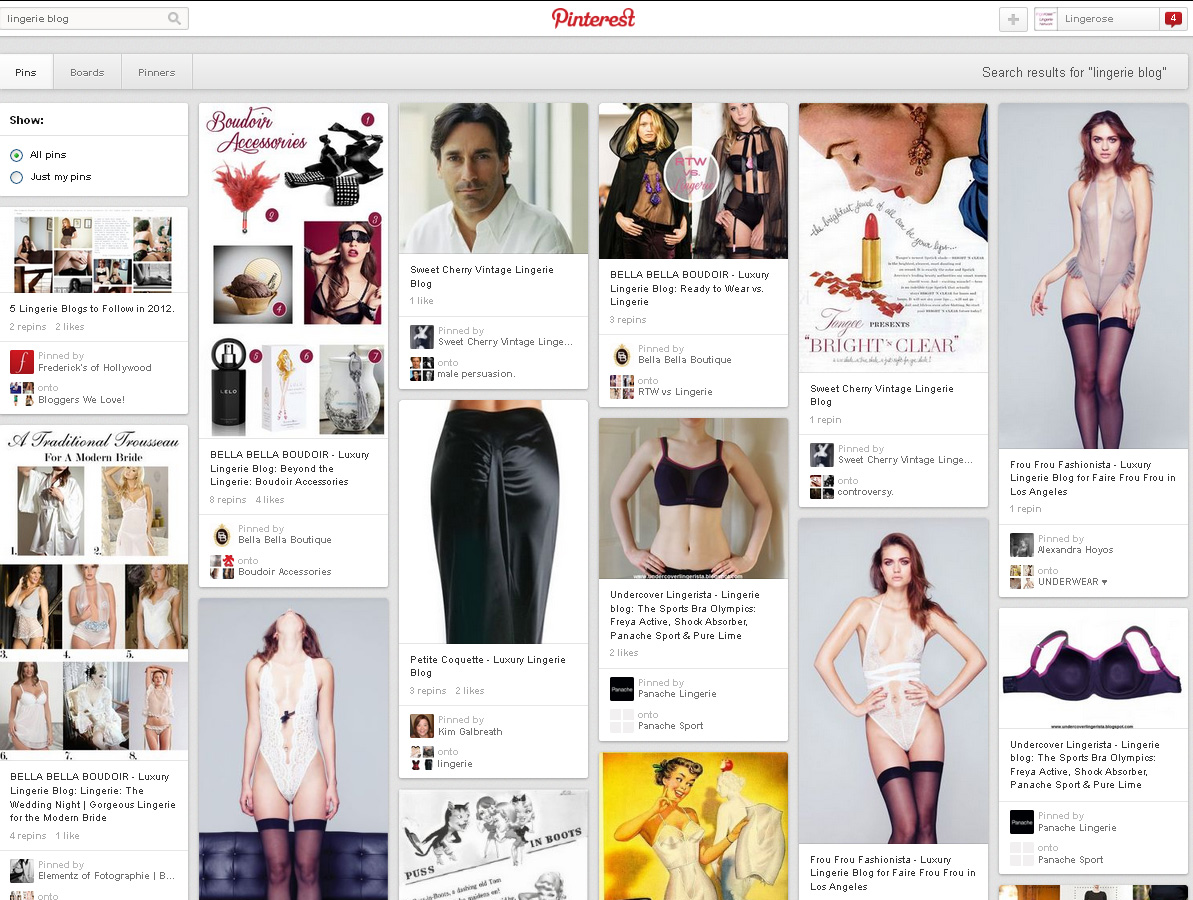Viewport: 1193px width, 900px height.
Task: Click 'Petite Coquette - Luxury Lingerie Blog' caption
Action: pos(488,666)
